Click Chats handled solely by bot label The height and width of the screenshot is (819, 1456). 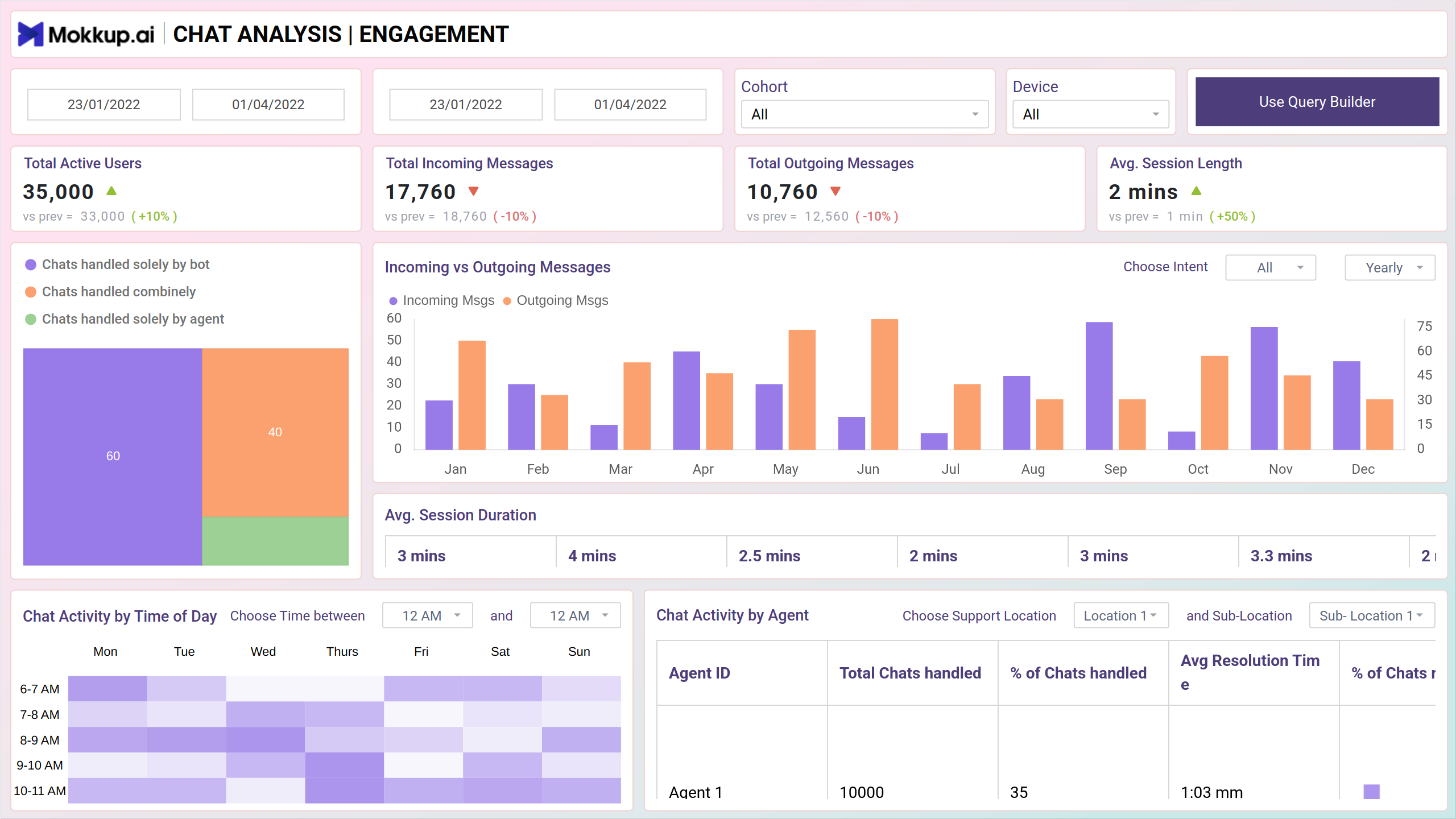point(126,264)
